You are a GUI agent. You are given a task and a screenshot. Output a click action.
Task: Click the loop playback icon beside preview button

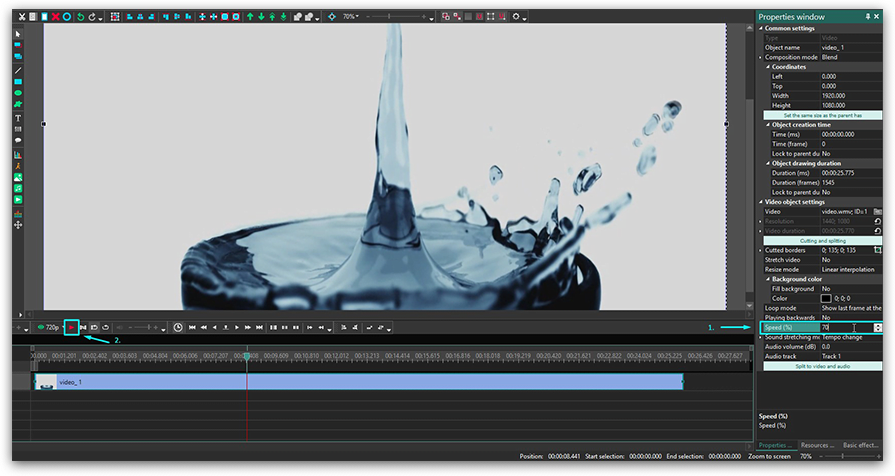pos(106,327)
